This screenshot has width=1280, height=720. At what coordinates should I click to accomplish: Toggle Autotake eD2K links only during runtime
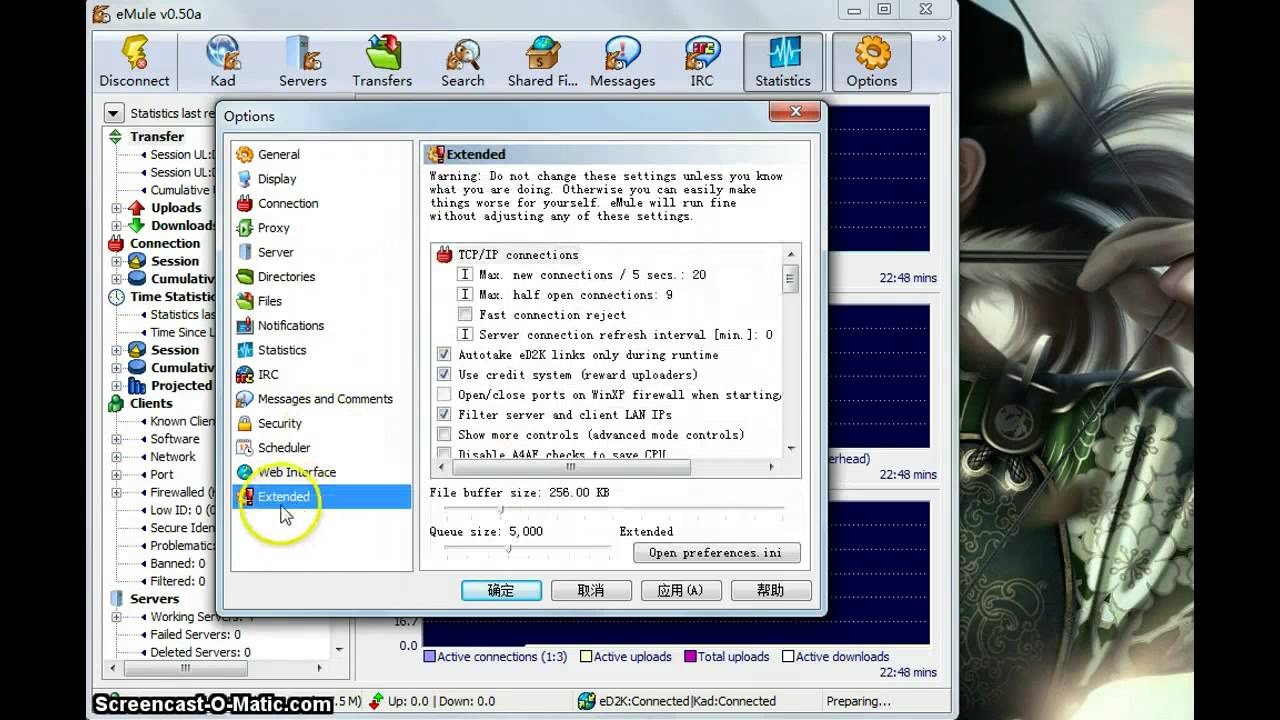[x=444, y=354]
